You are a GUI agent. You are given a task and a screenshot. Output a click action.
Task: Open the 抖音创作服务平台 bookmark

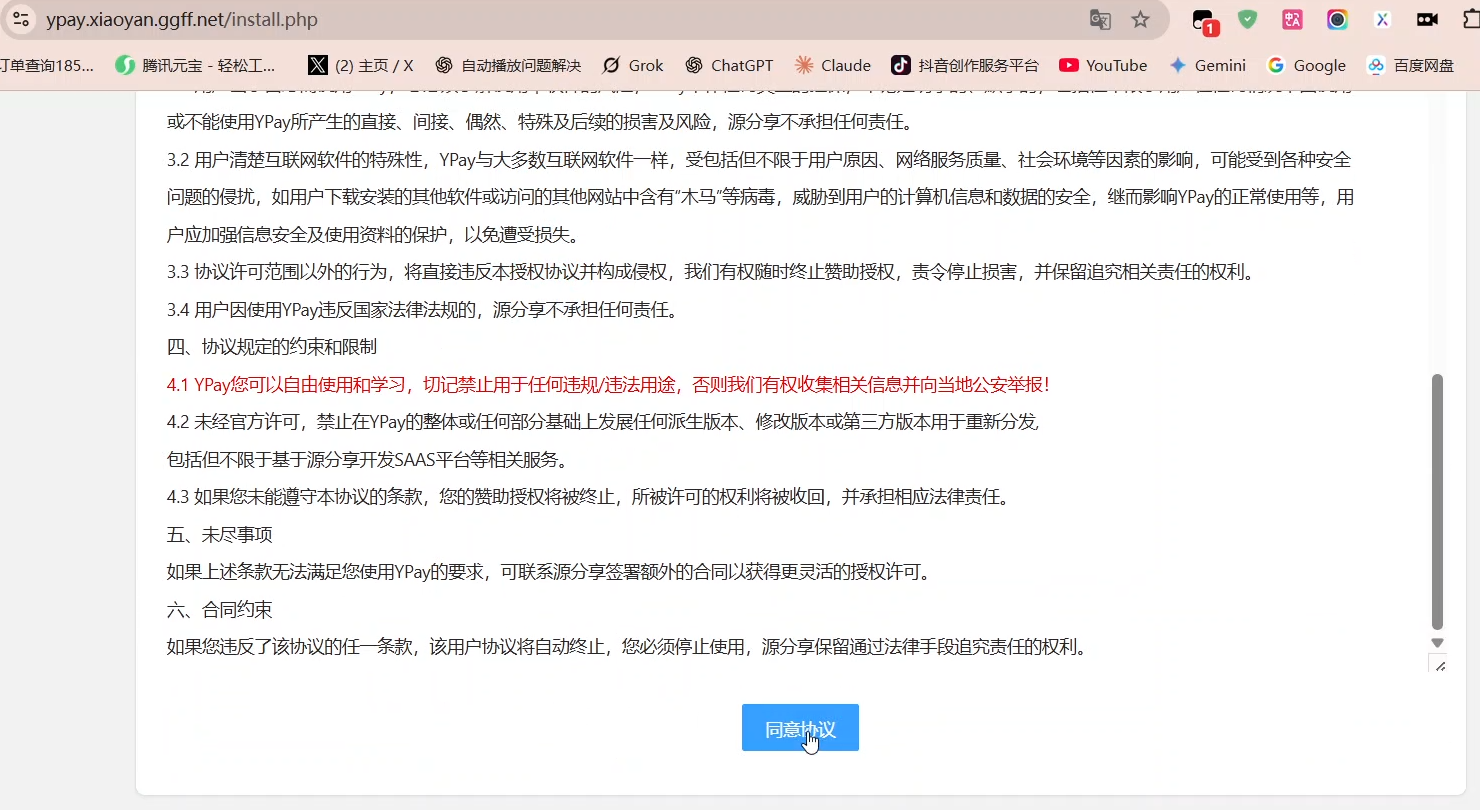coord(965,65)
